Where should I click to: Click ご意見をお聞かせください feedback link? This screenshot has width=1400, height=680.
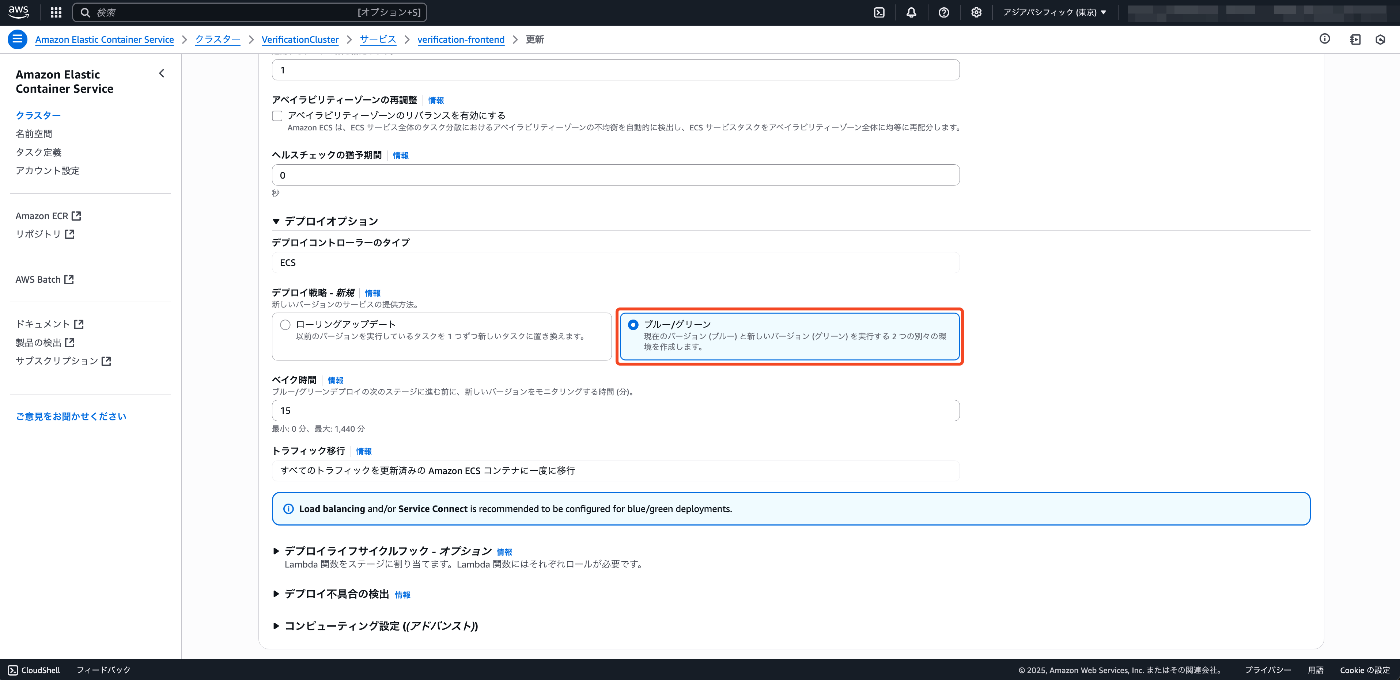tap(71, 416)
